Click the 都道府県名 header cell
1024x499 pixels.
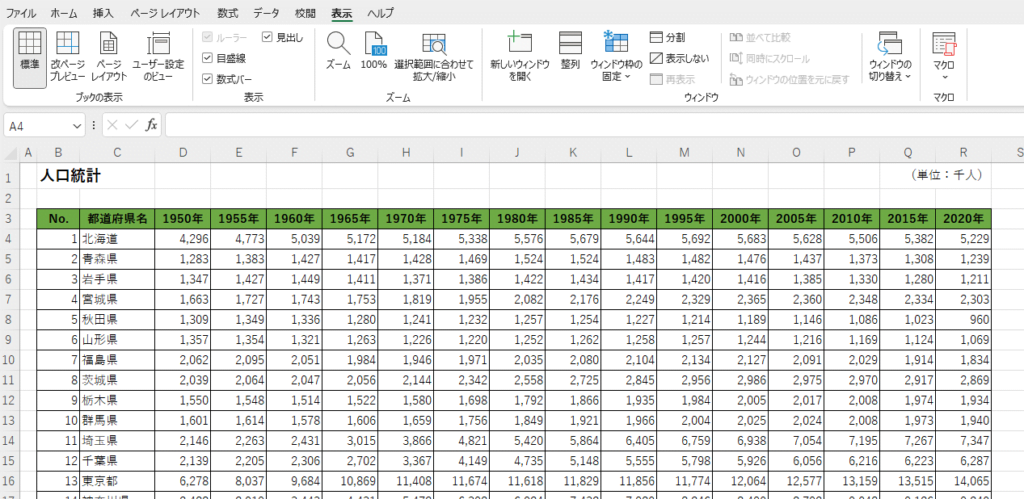(x=118, y=219)
